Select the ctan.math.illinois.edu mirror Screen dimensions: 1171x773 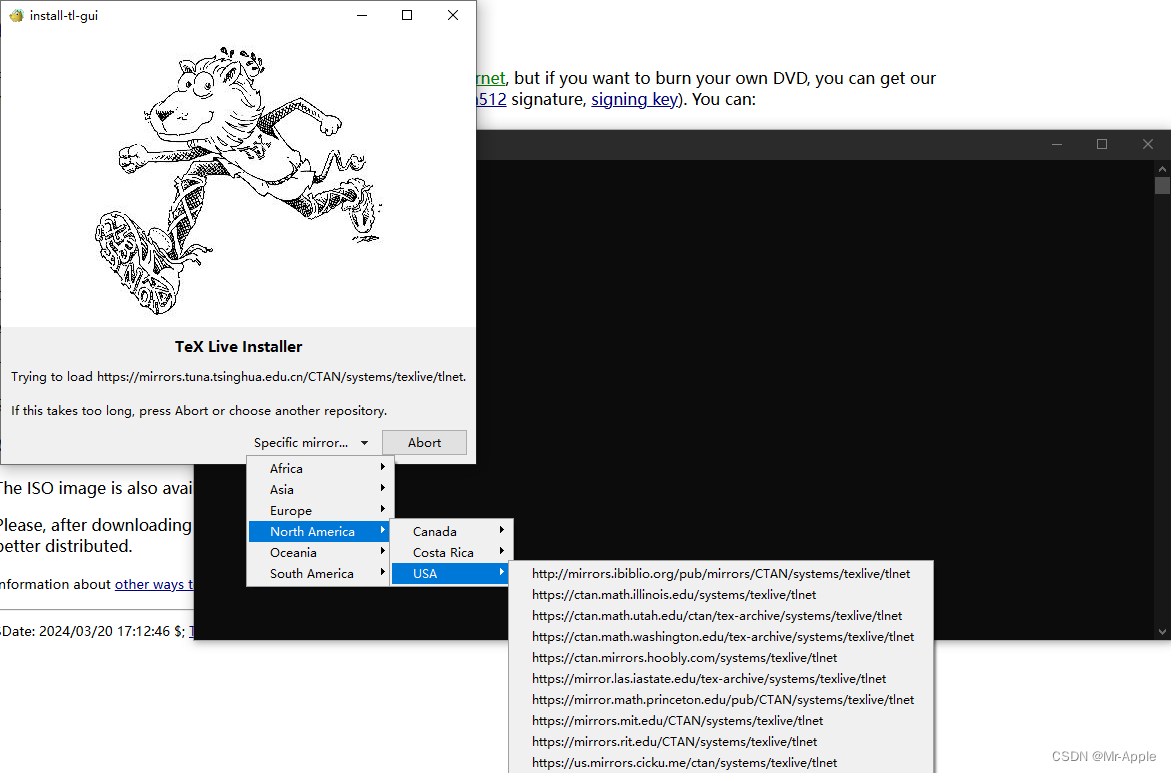(x=673, y=594)
